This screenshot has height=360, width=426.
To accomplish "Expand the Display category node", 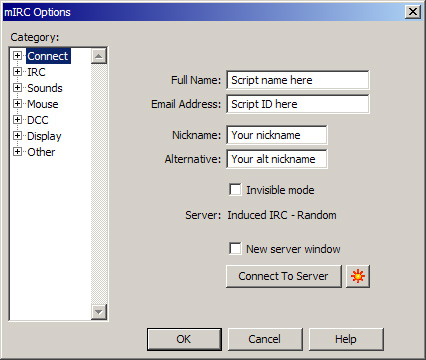I will [x=17, y=136].
